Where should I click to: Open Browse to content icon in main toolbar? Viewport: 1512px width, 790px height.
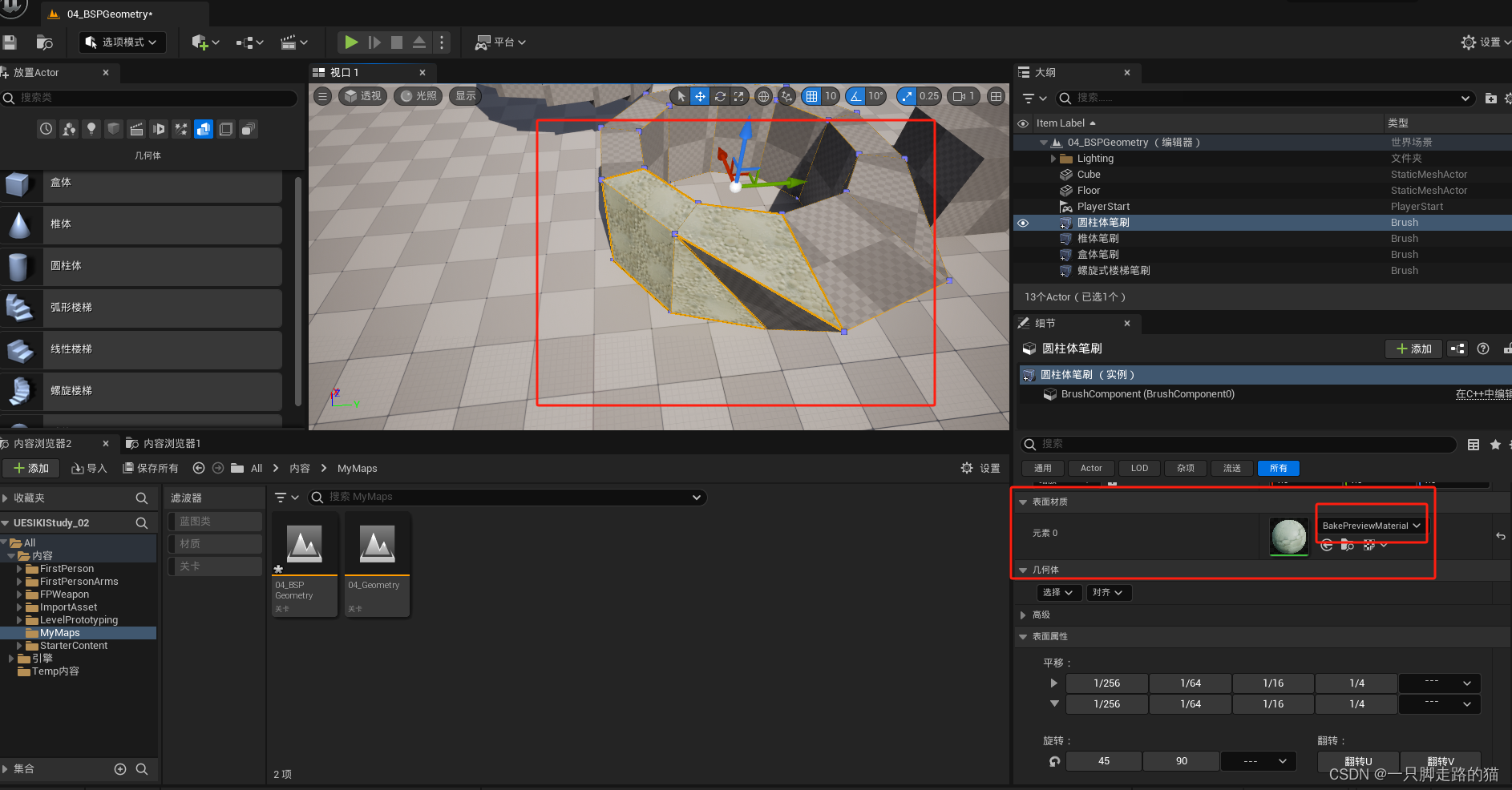(x=45, y=42)
